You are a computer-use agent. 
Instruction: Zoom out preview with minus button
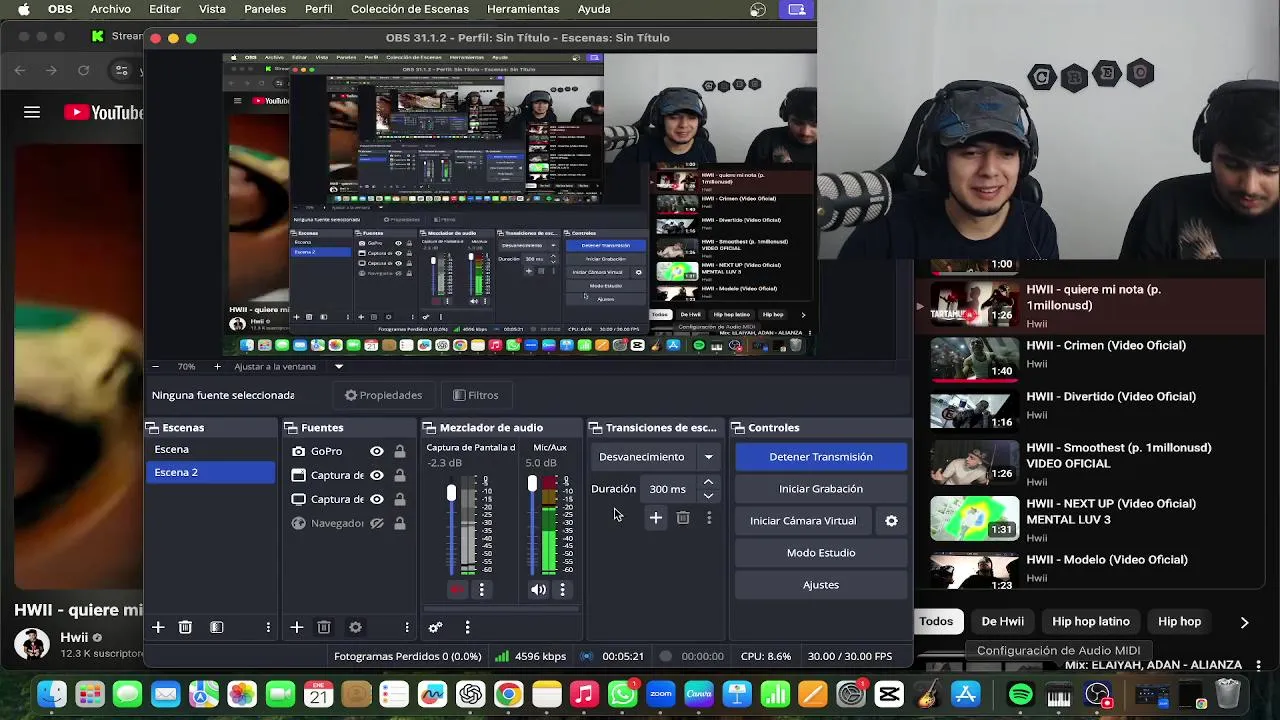pyautogui.click(x=155, y=367)
